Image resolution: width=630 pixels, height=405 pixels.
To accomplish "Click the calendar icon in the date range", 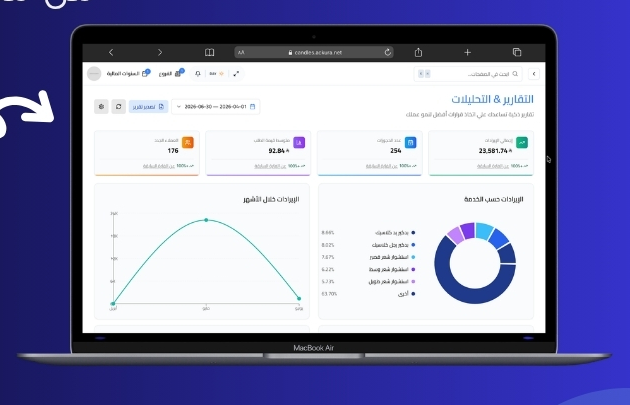I will coord(252,106).
